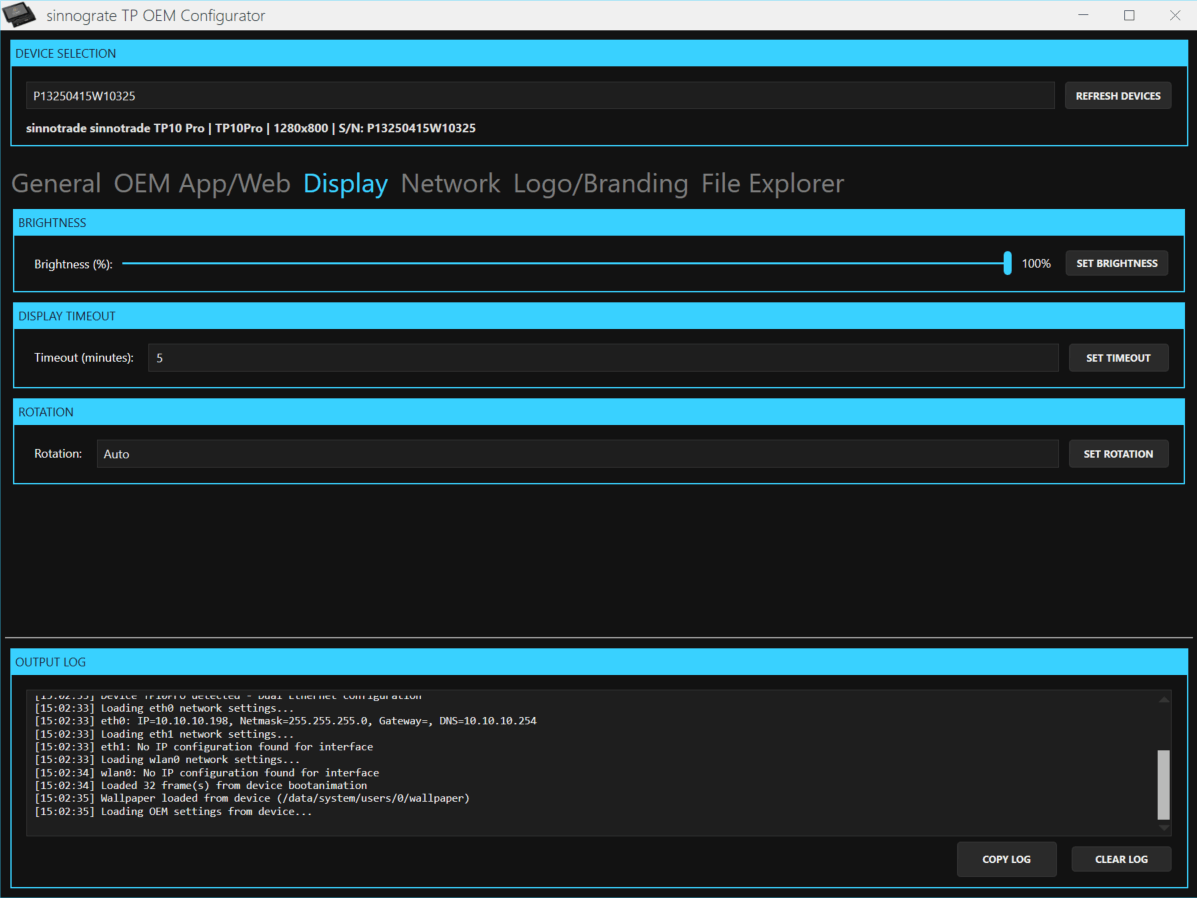1197x898 pixels.
Task: Click the Timeout minutes input field
Action: tap(604, 357)
